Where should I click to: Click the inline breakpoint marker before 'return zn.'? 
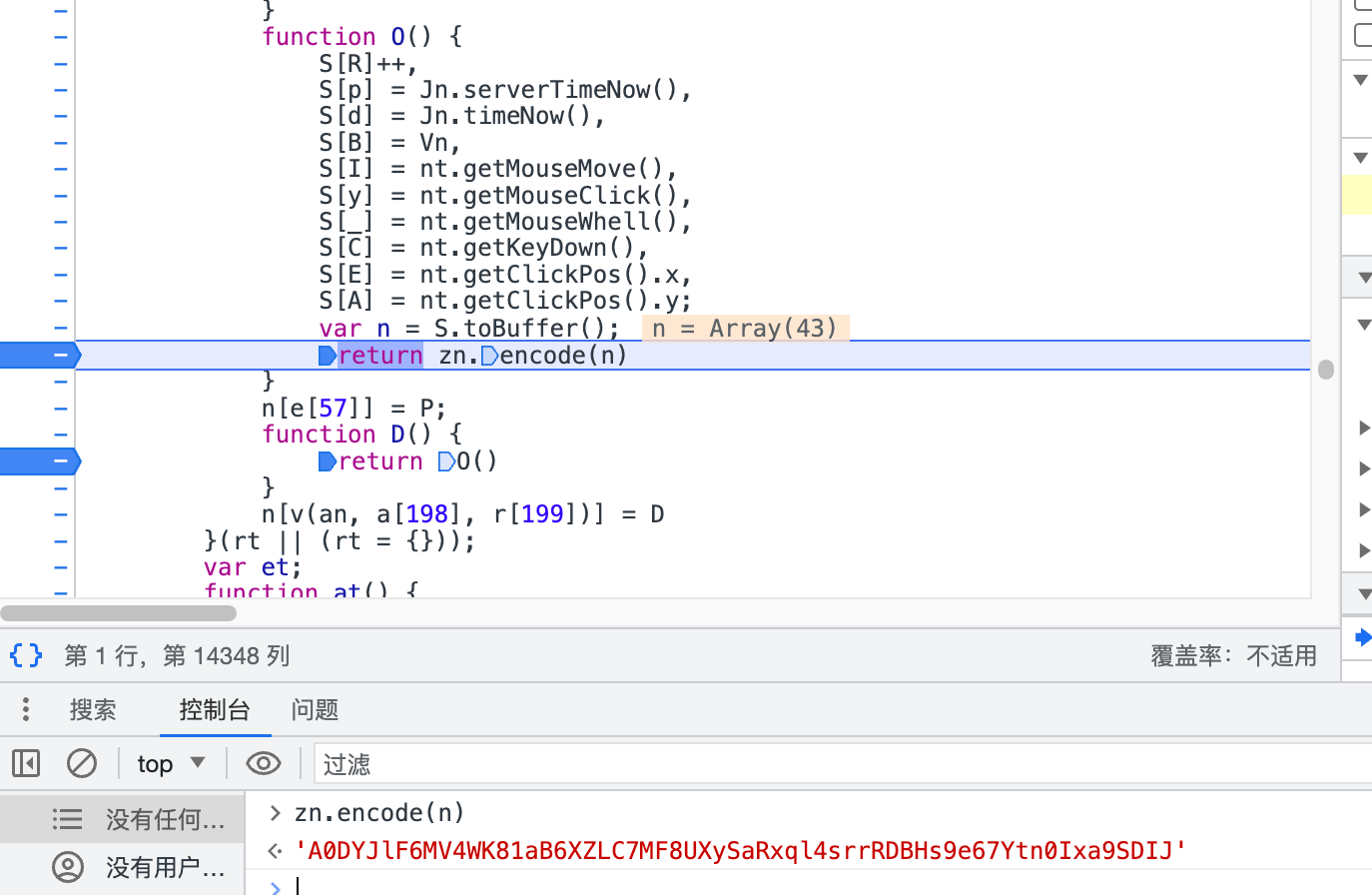point(327,356)
